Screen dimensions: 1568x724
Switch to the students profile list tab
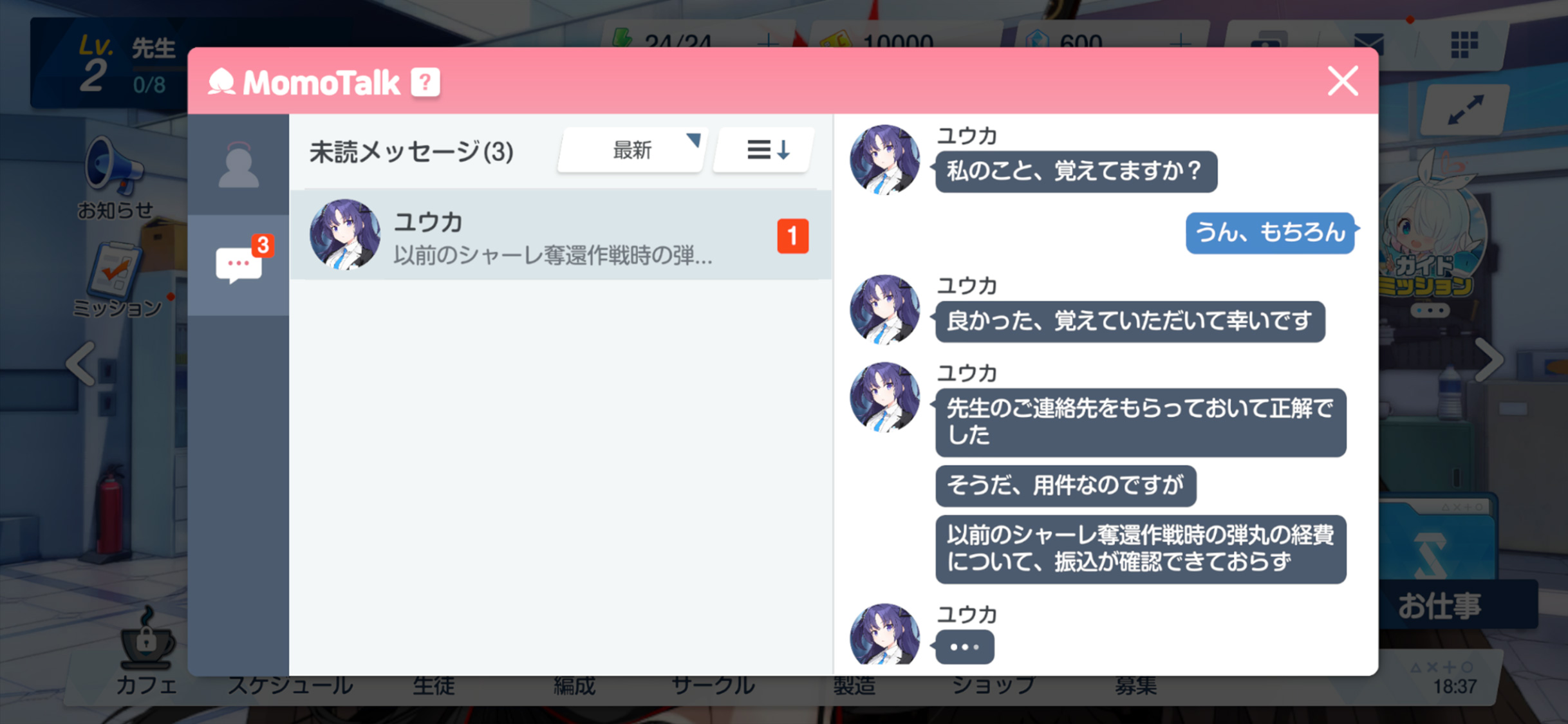point(238,165)
